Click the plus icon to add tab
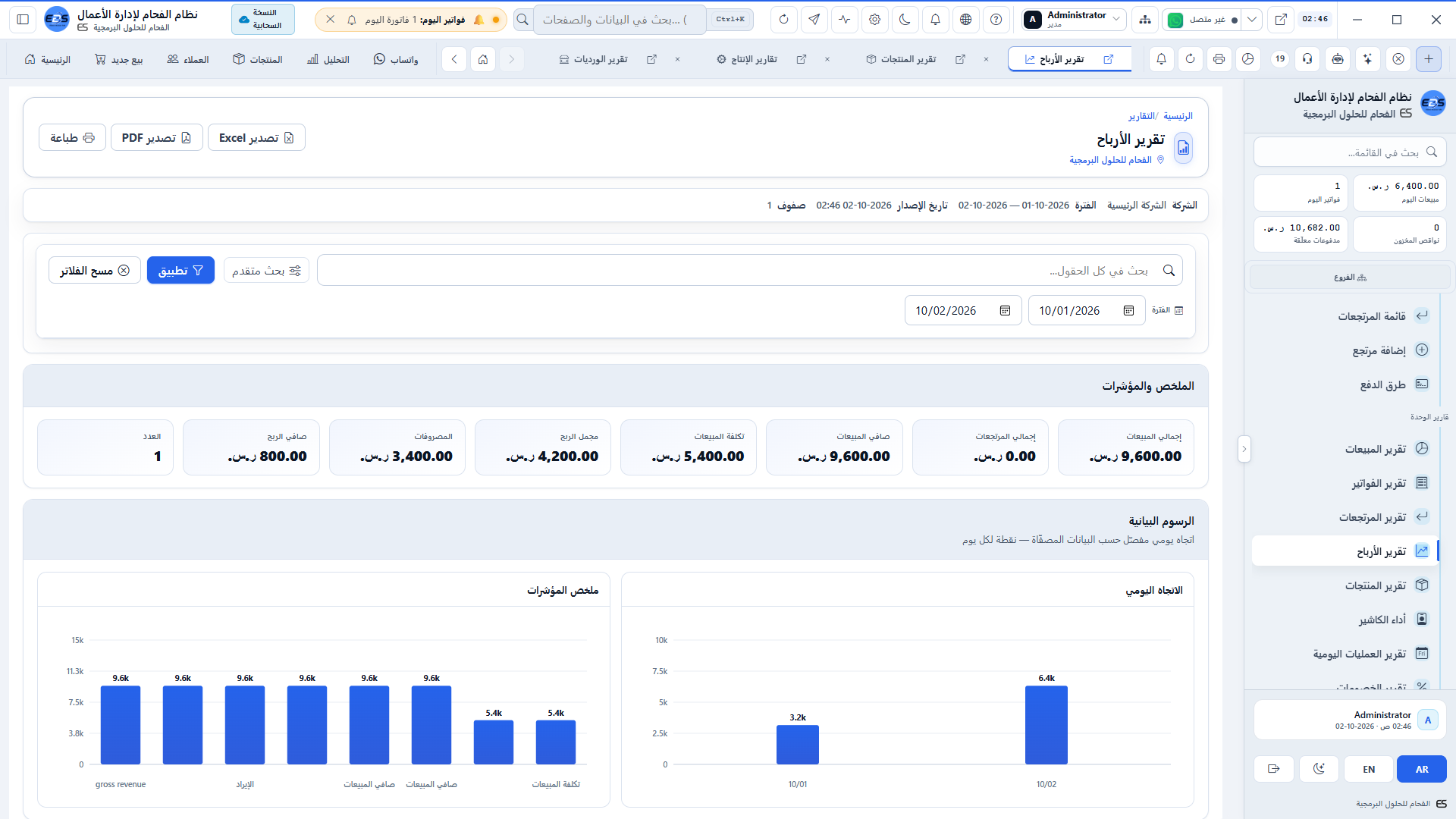1456x819 pixels. (1429, 59)
